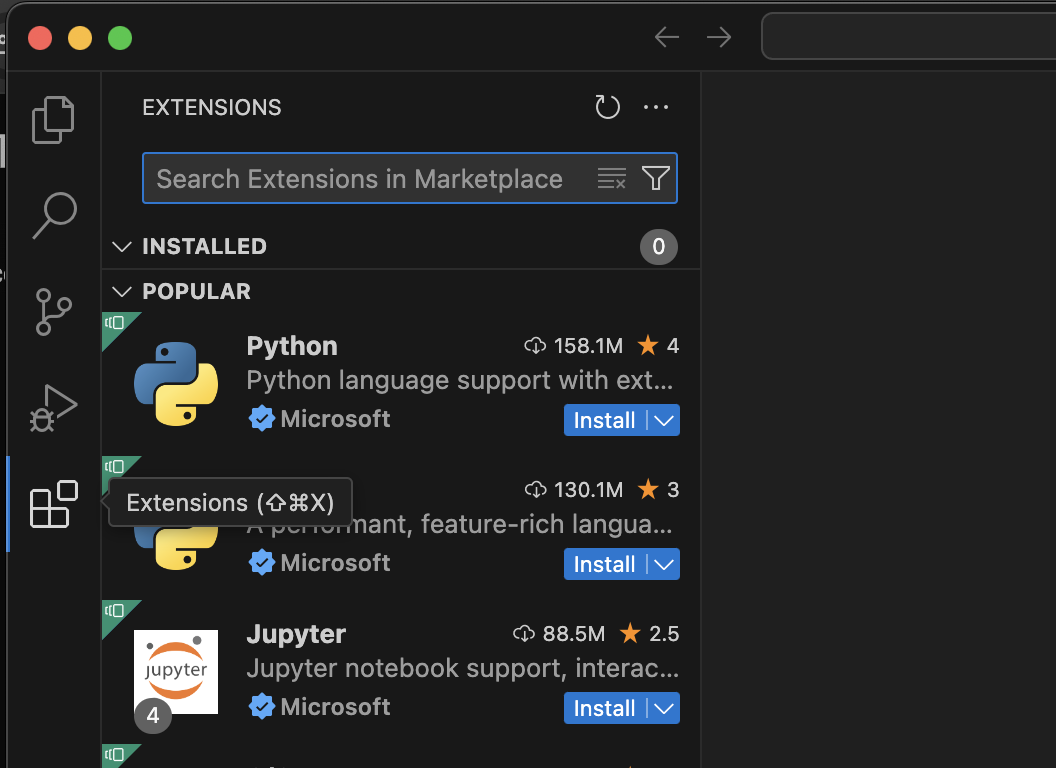Install the Jupyter extension
Viewport: 1056px width, 768px height.
point(605,709)
